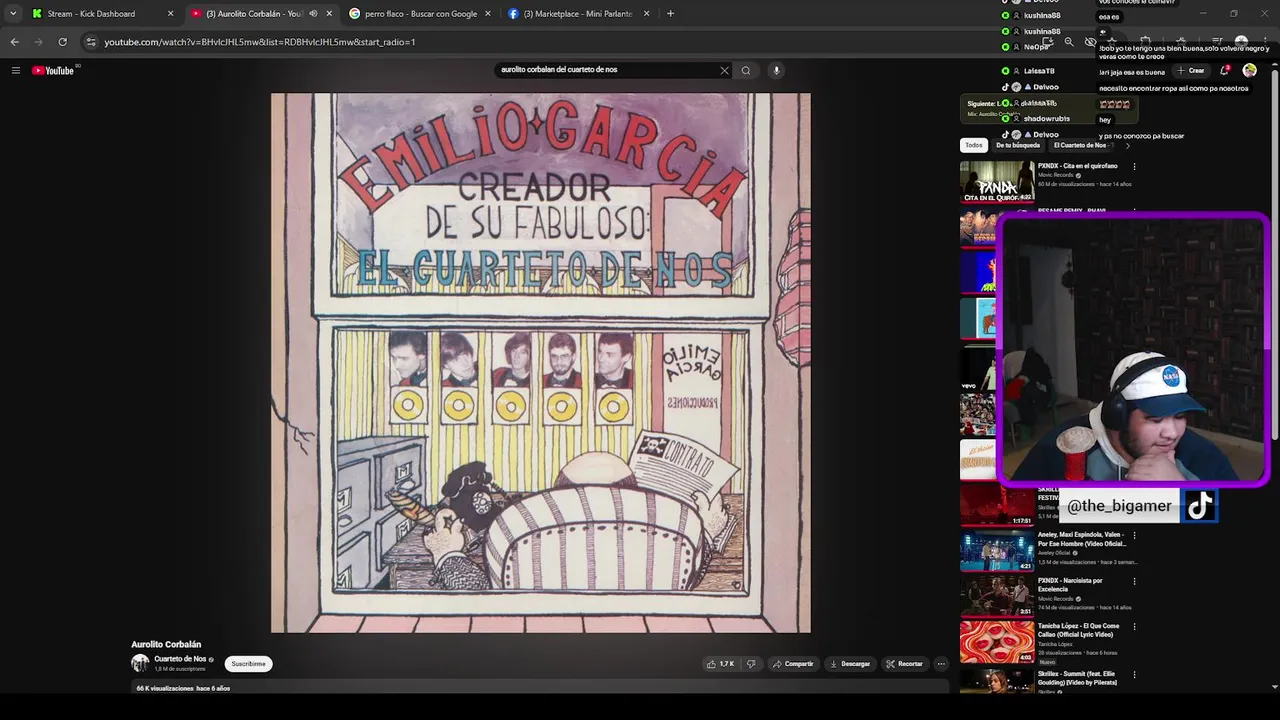Open the zoom magnifier icon in address bar
The width and height of the screenshot is (1280, 720).
[1069, 42]
